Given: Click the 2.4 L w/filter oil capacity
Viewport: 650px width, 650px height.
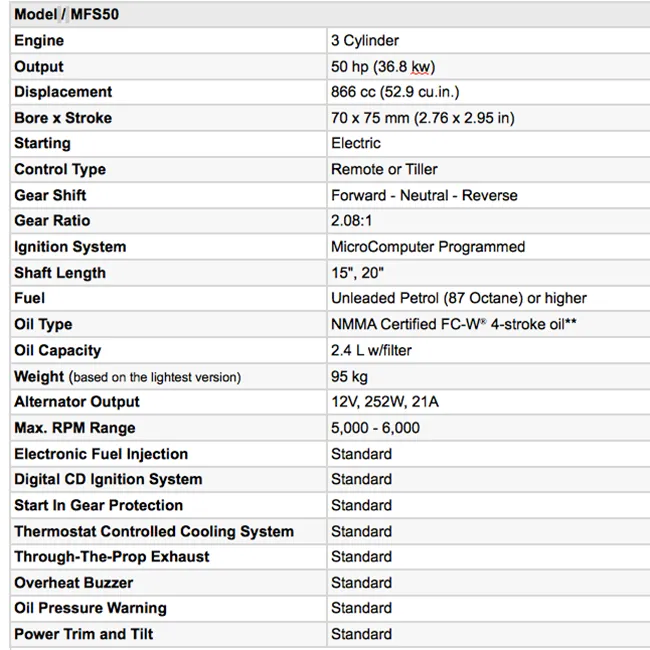Looking at the screenshot, I should [x=371, y=351].
